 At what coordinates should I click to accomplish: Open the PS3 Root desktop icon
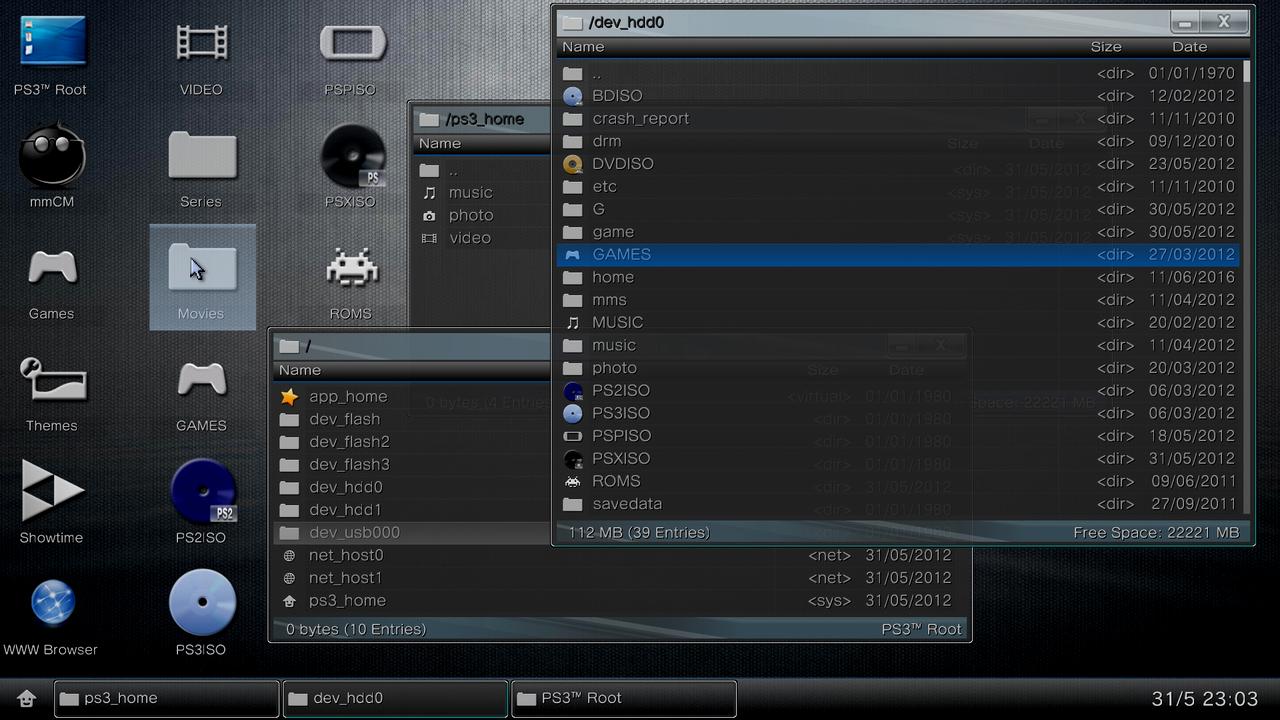point(51,45)
